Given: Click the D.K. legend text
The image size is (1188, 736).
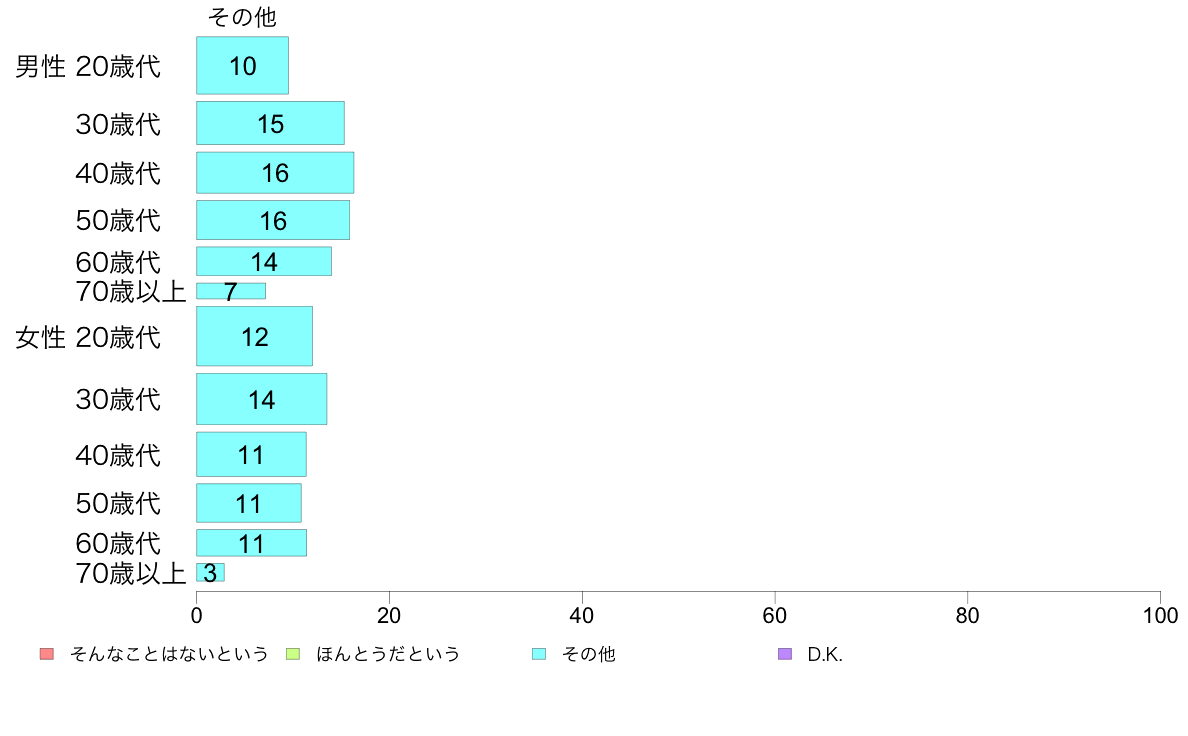Looking at the screenshot, I should coord(825,654).
